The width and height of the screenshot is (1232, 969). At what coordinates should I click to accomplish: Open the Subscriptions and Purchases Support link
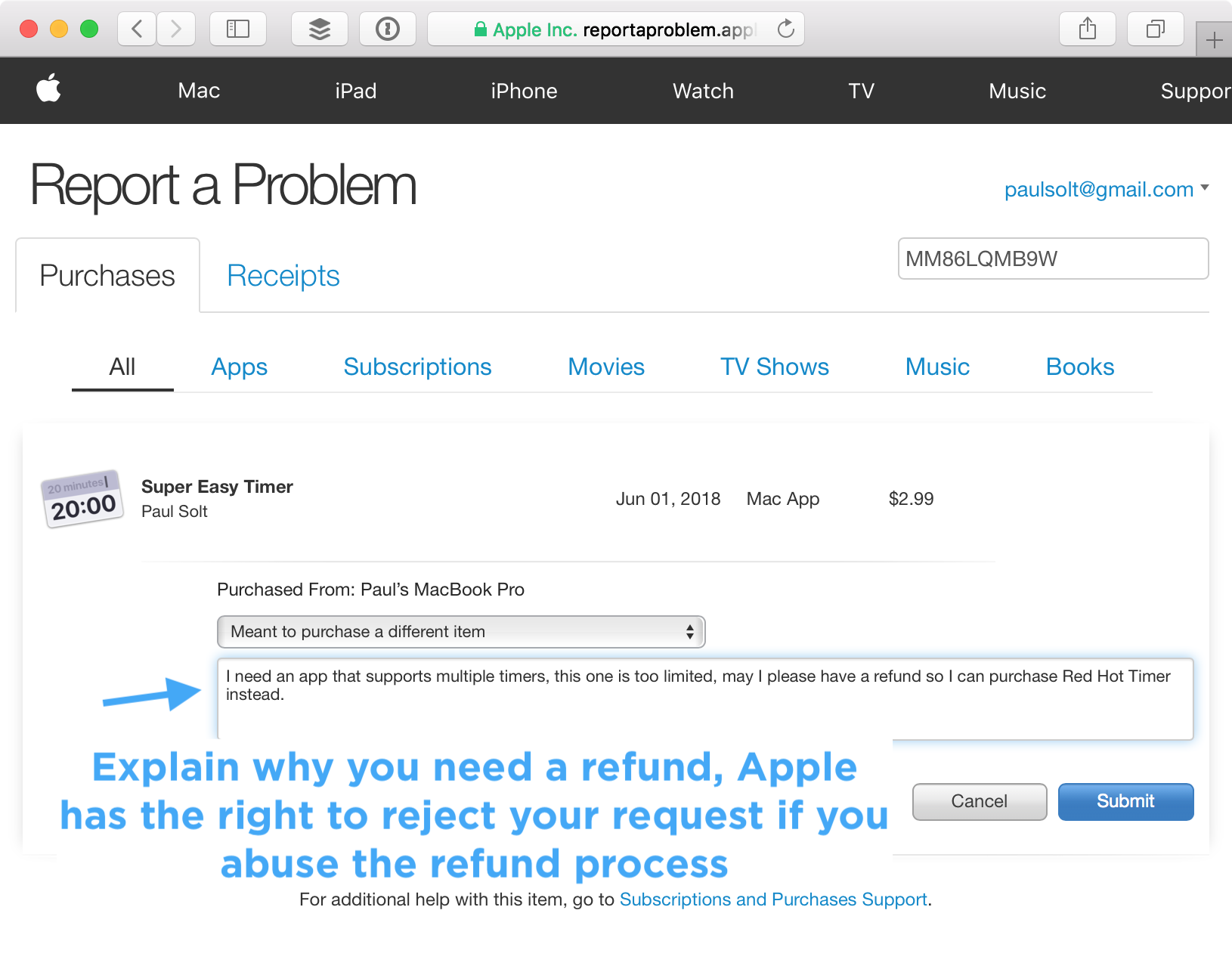tap(773, 899)
